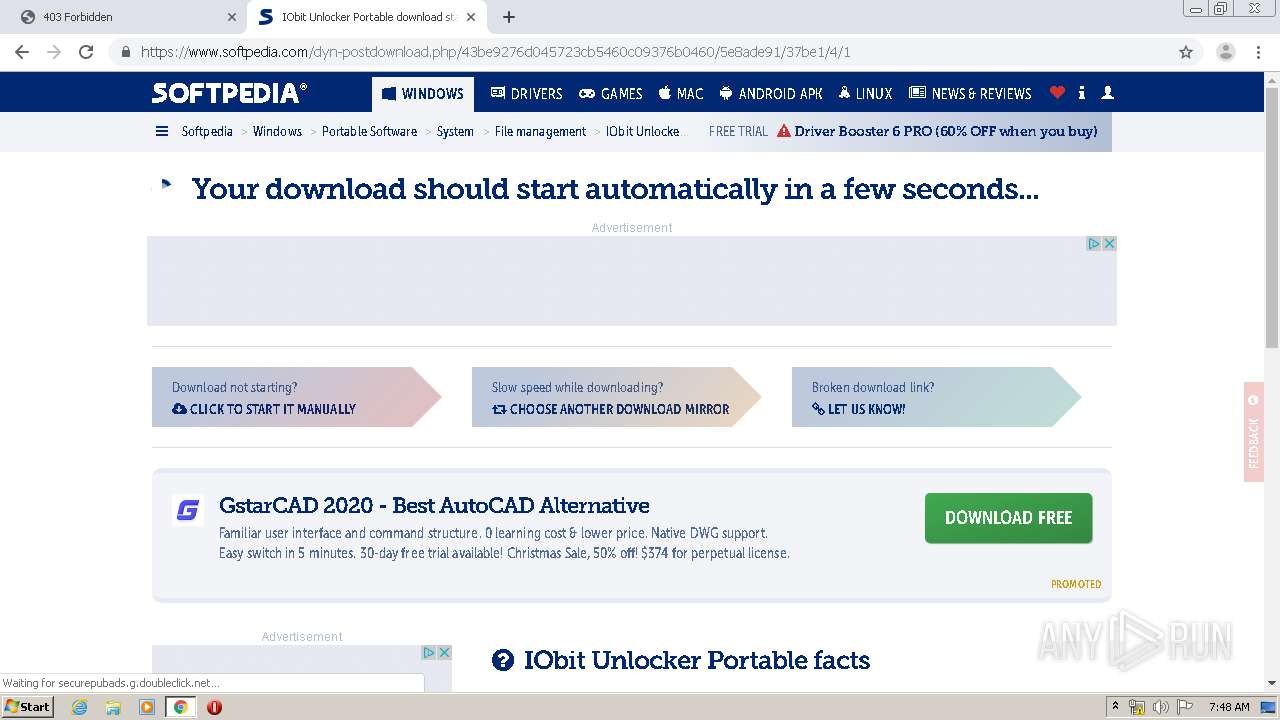1280x720 pixels.
Task: Close the top banner advertisement
Action: (x=1109, y=243)
